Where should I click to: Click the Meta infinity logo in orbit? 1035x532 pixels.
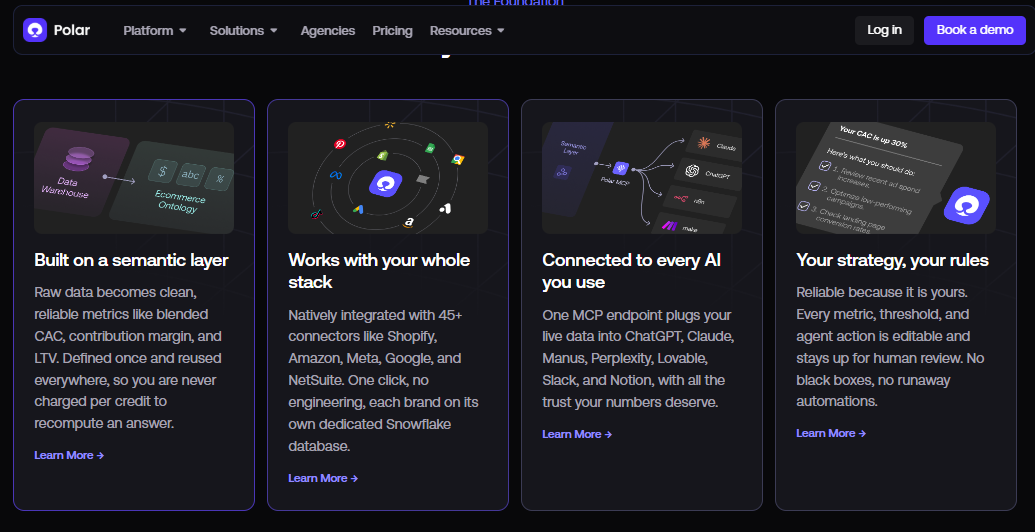coord(334,175)
